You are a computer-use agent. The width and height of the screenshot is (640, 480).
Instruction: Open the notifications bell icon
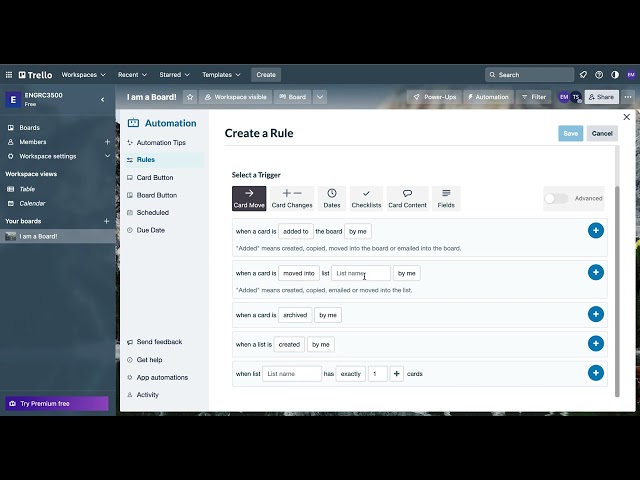[x=583, y=75]
